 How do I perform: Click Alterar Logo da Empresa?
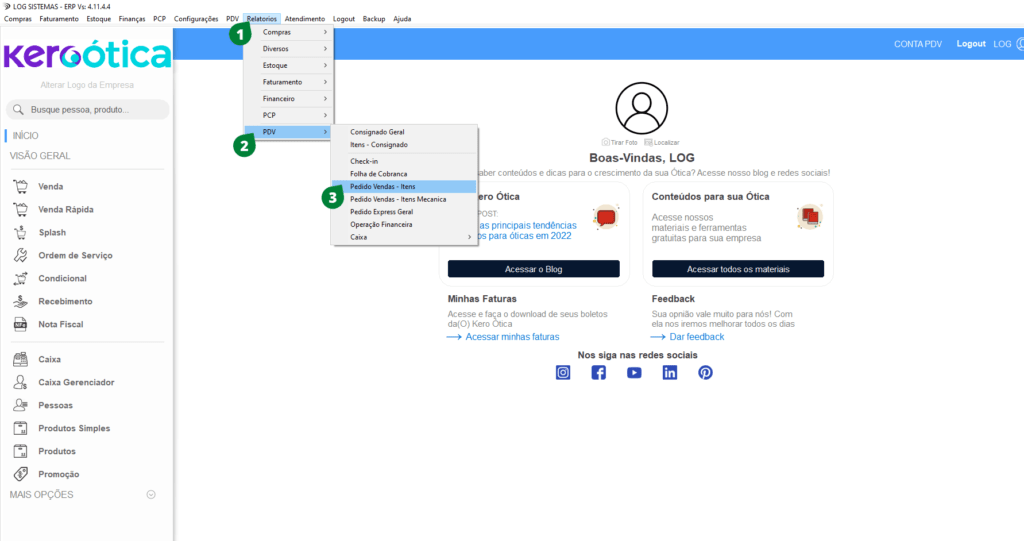tap(87, 85)
